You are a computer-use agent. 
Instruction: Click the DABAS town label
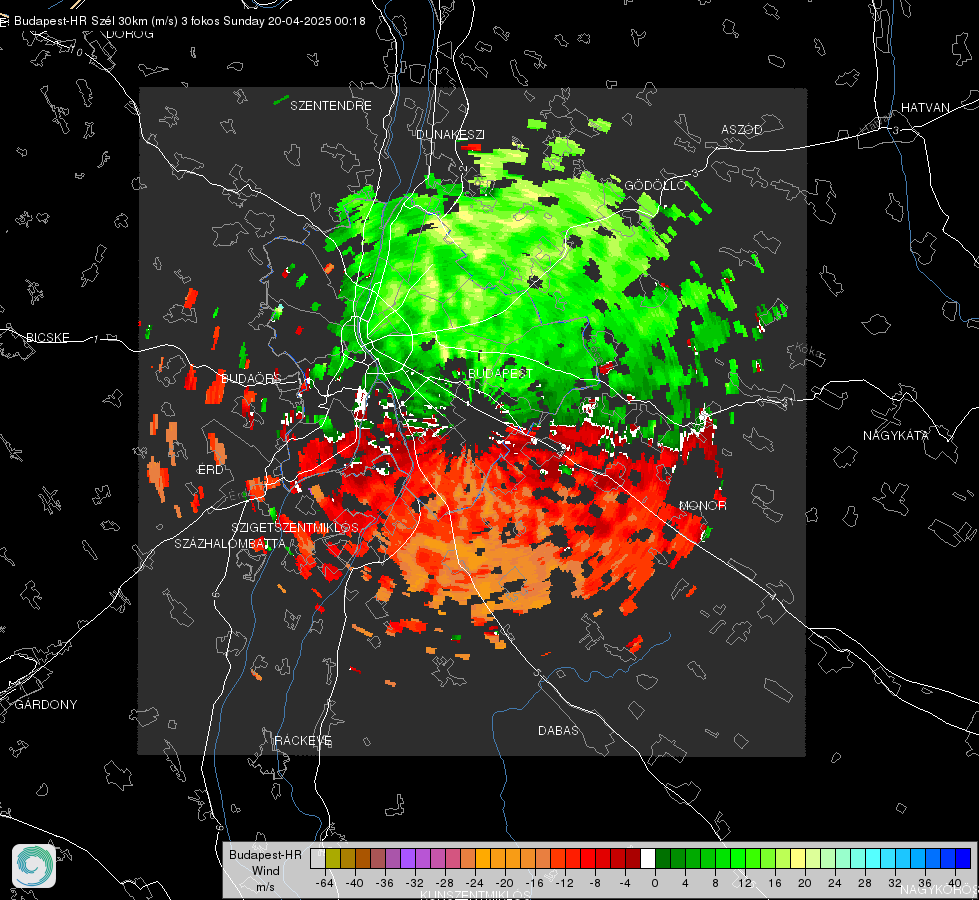558,730
